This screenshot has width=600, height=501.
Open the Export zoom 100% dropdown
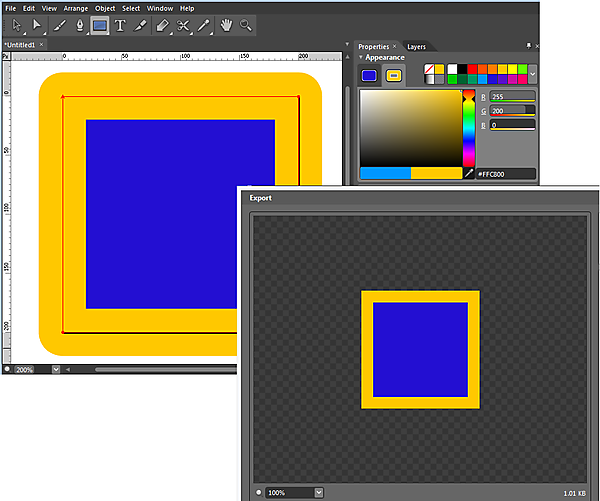pos(319,492)
